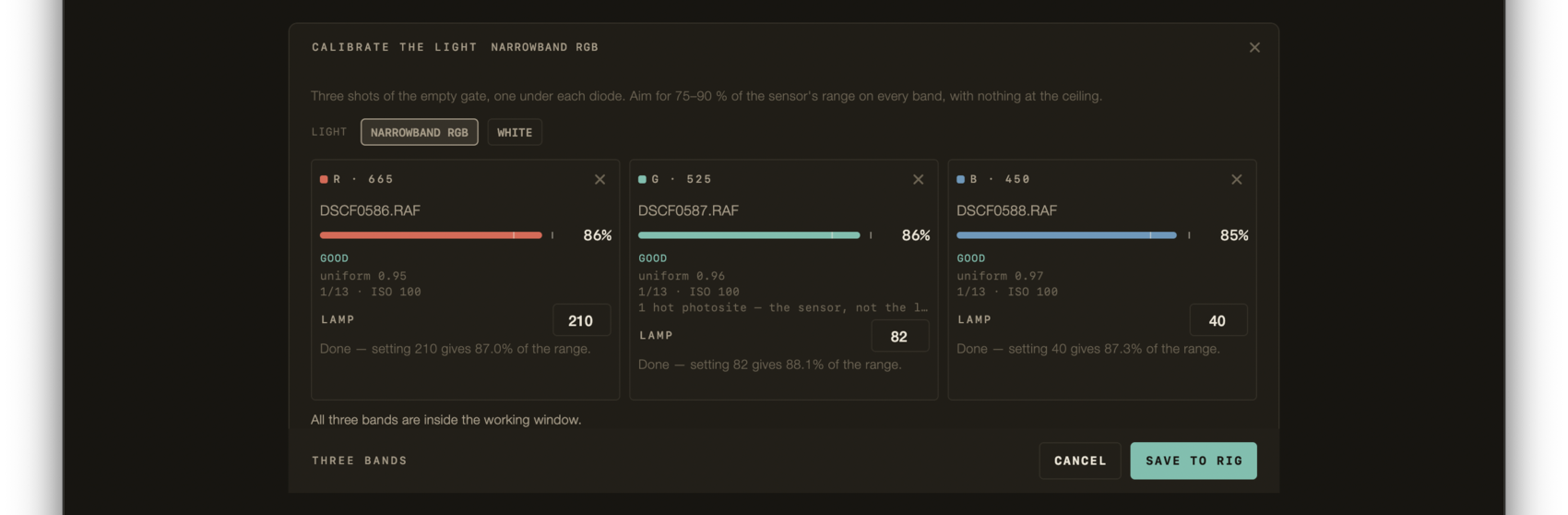Edit the blue lamp value 40
1568x515 pixels.
(x=1218, y=320)
